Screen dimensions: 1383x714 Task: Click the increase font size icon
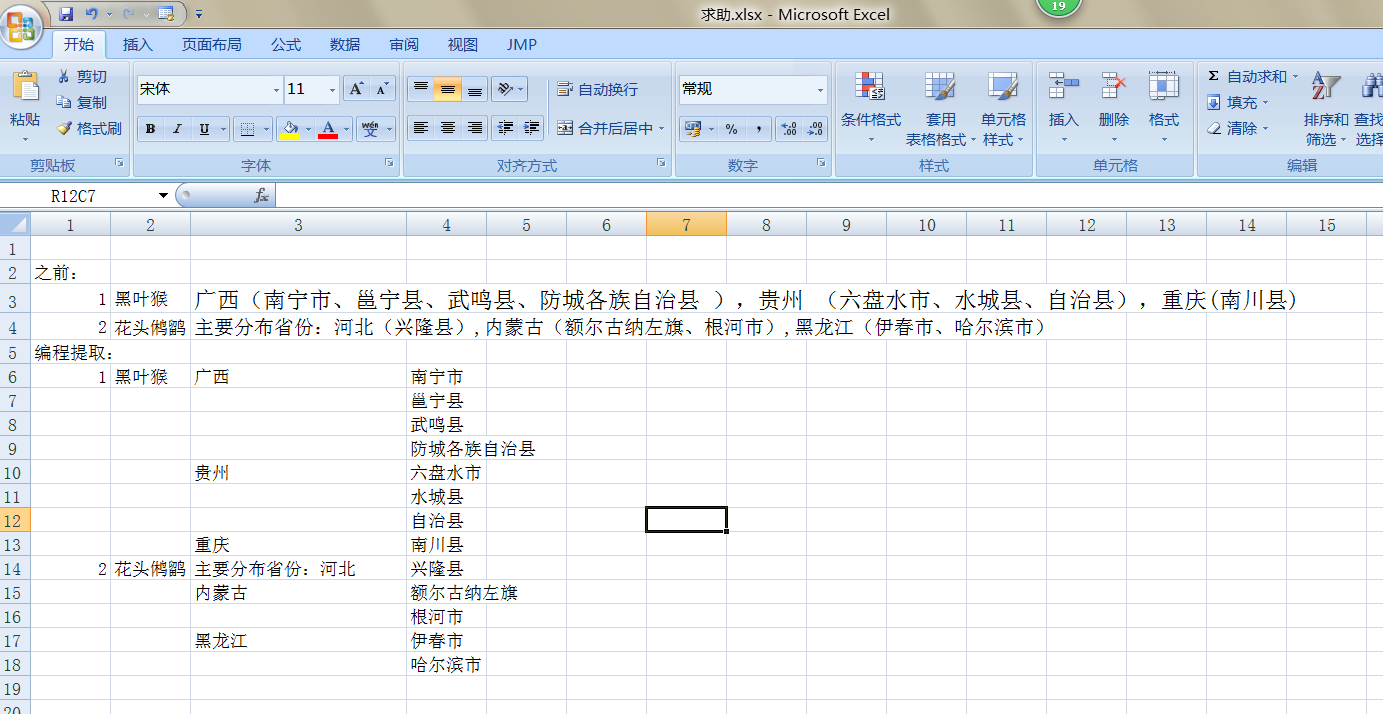[356, 89]
